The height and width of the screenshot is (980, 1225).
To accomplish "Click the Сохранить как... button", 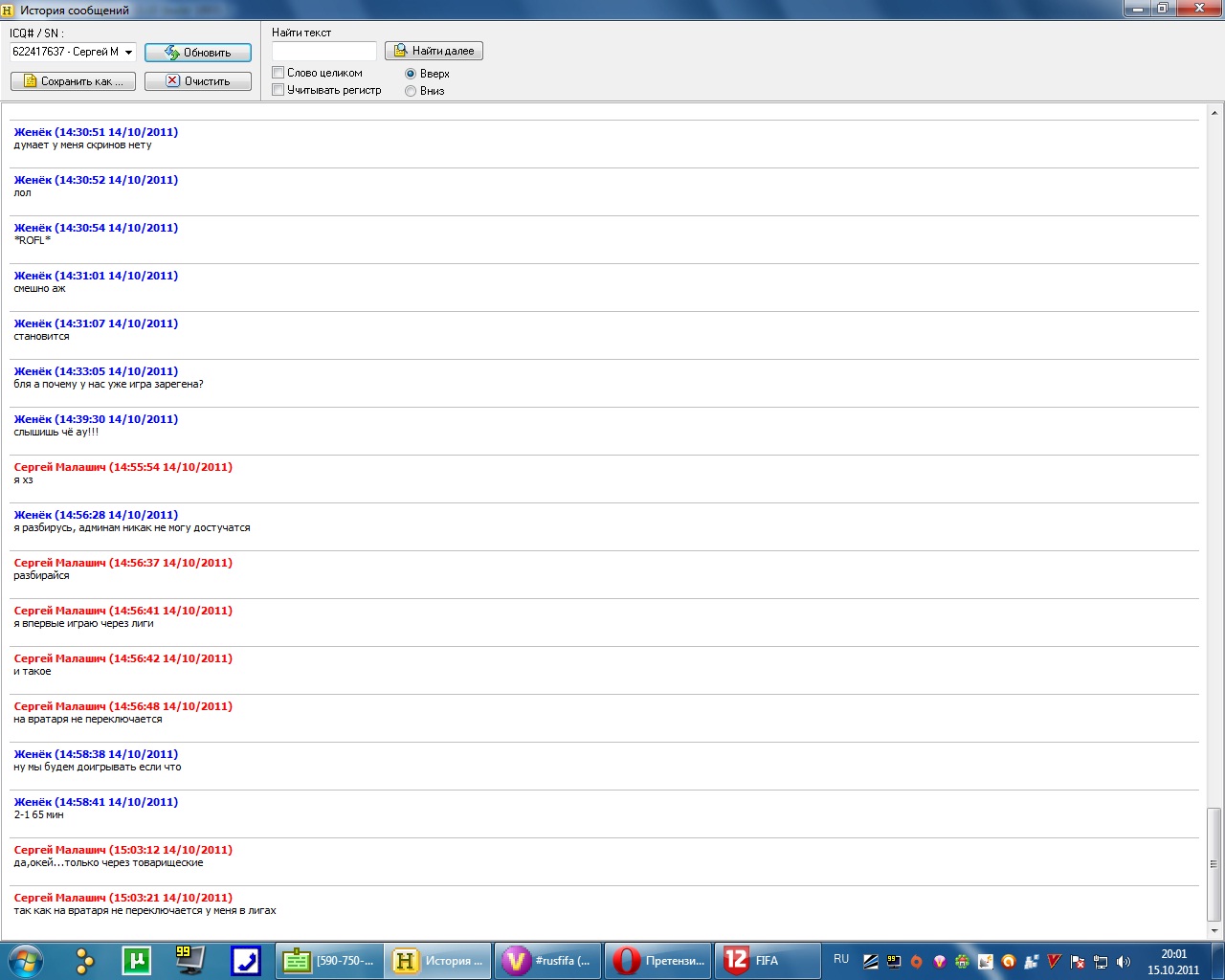I will (73, 81).
